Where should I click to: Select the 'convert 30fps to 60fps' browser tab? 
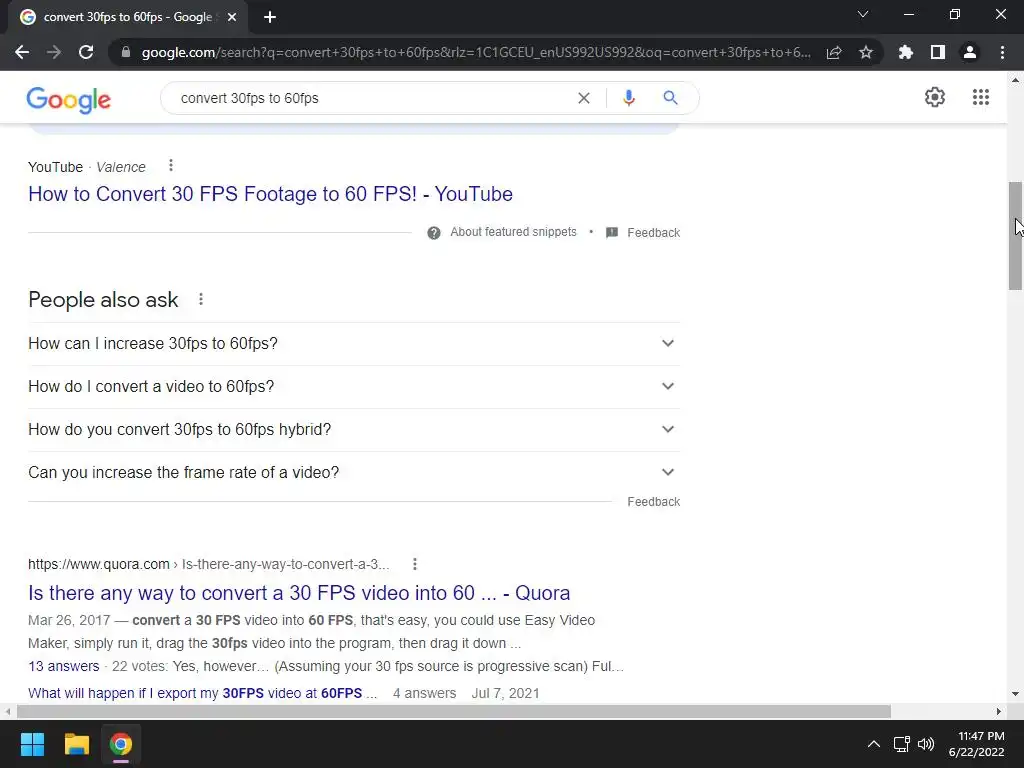pyautogui.click(x=128, y=17)
